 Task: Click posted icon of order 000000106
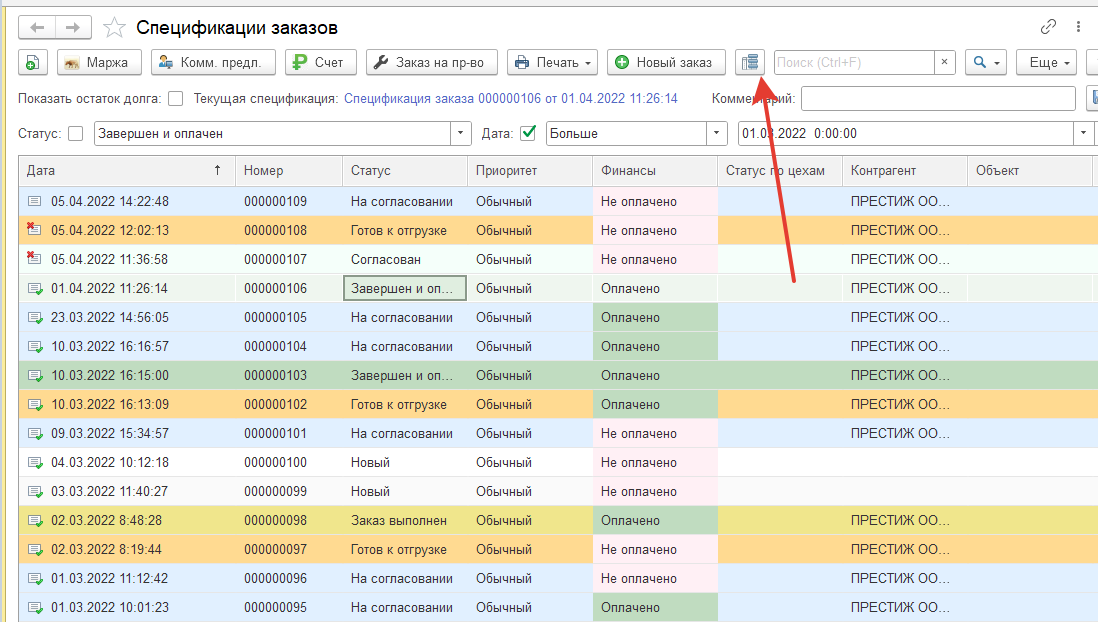pos(35,289)
